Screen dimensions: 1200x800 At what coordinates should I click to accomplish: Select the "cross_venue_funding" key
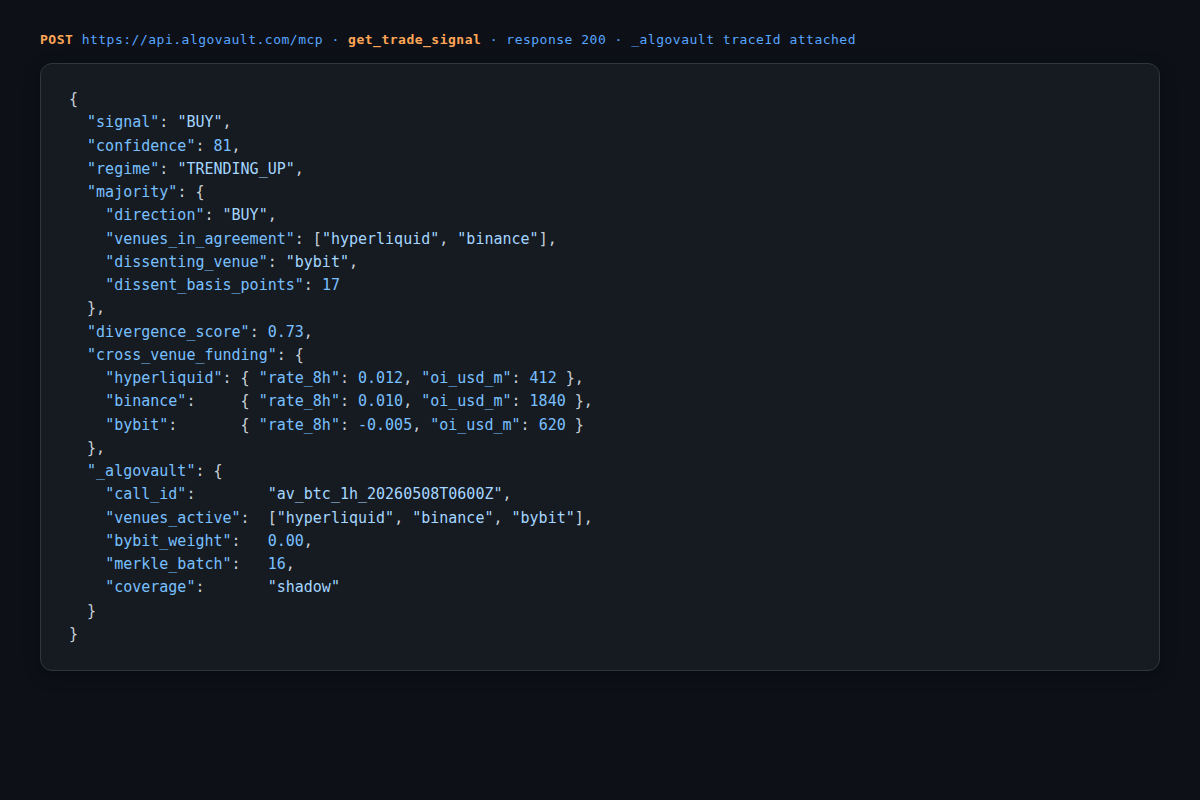[x=183, y=354]
